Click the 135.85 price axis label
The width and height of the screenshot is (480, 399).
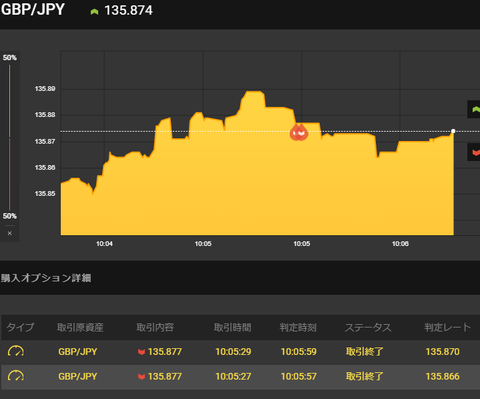[45, 194]
